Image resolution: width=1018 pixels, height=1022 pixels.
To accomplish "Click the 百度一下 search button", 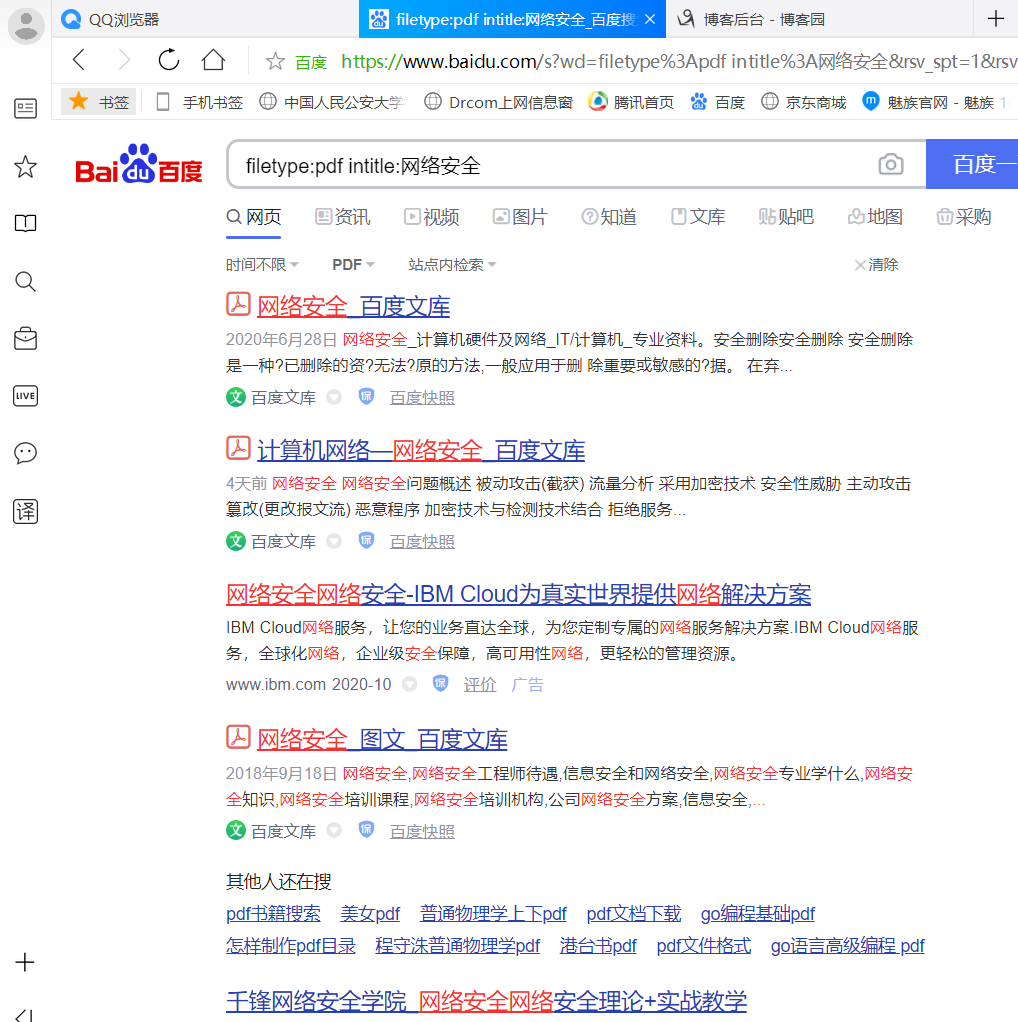I will 972,164.
